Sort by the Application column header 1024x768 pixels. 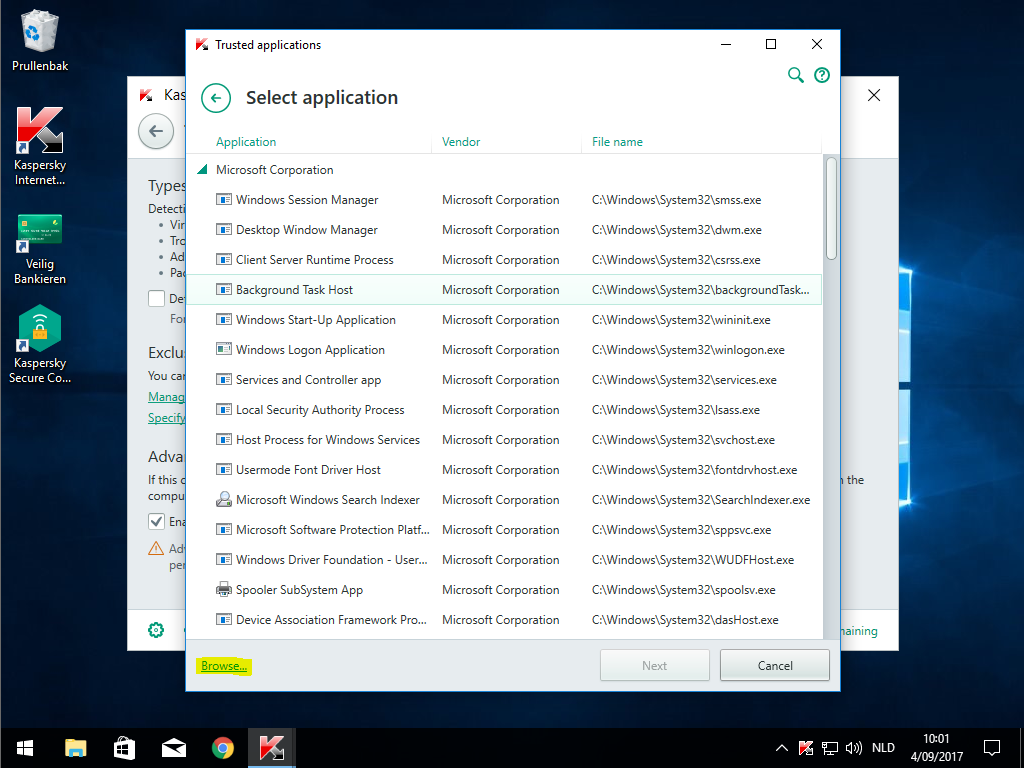coord(246,142)
